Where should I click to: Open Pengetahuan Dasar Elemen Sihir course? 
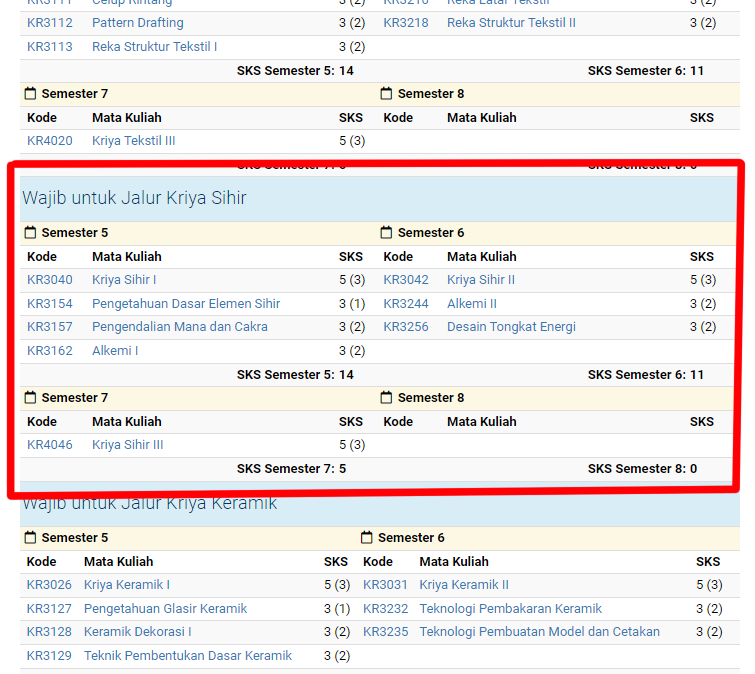186,304
